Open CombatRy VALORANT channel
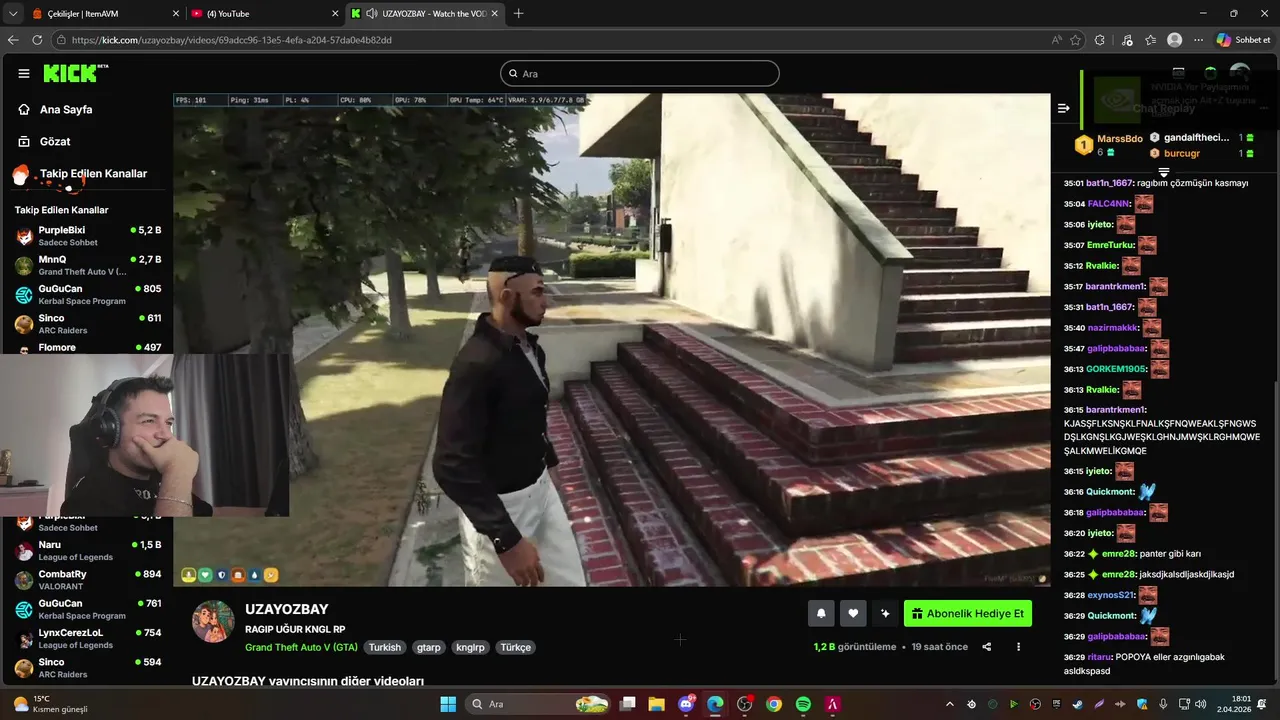Viewport: 1280px width, 720px height. [88, 580]
